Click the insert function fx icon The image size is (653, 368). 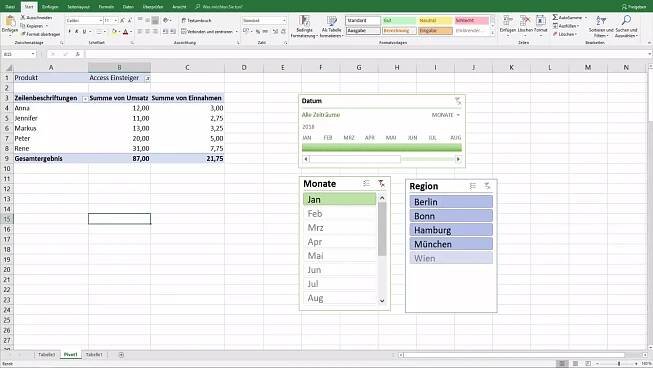coord(77,54)
